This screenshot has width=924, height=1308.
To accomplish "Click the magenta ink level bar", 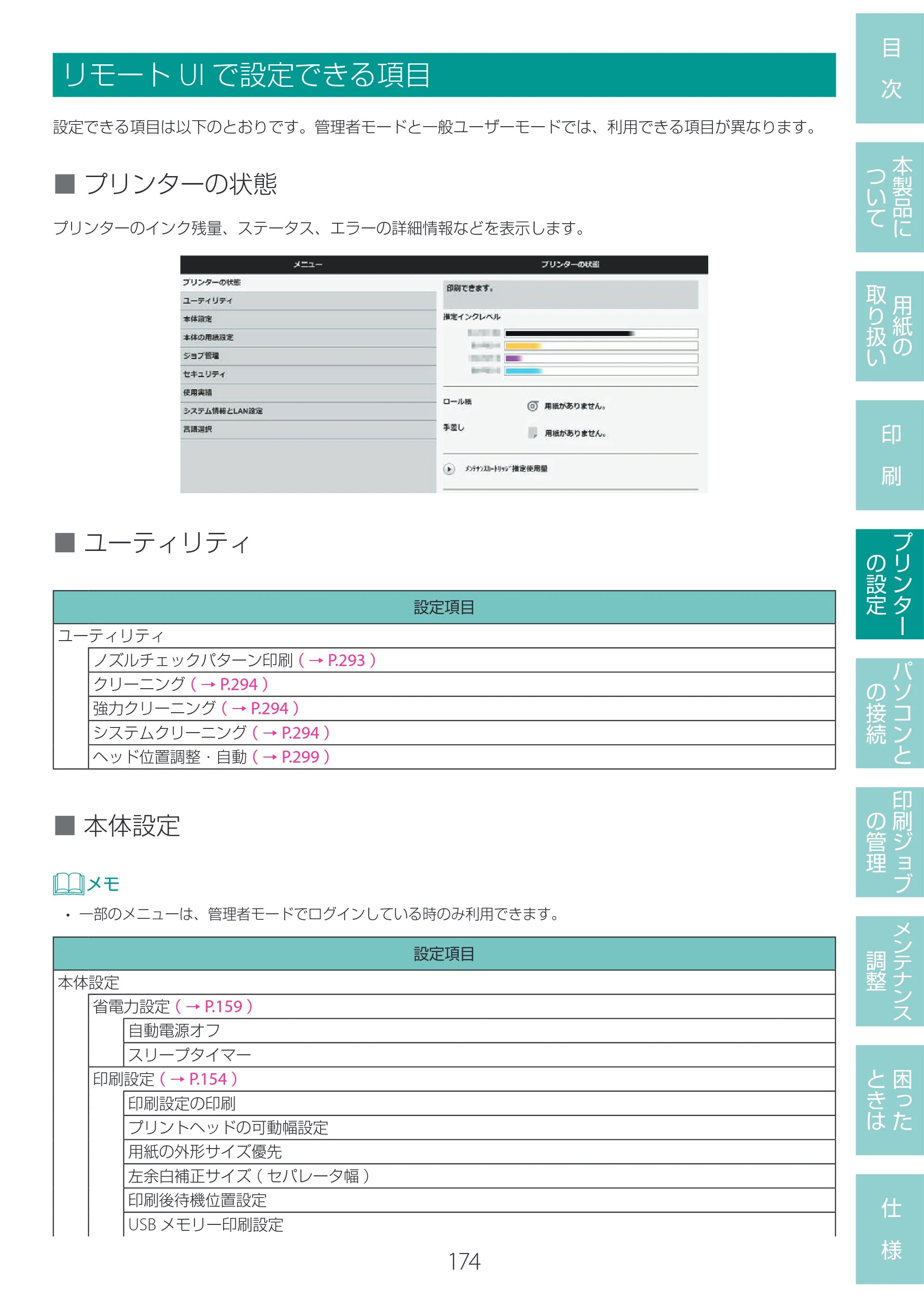I will (601, 358).
